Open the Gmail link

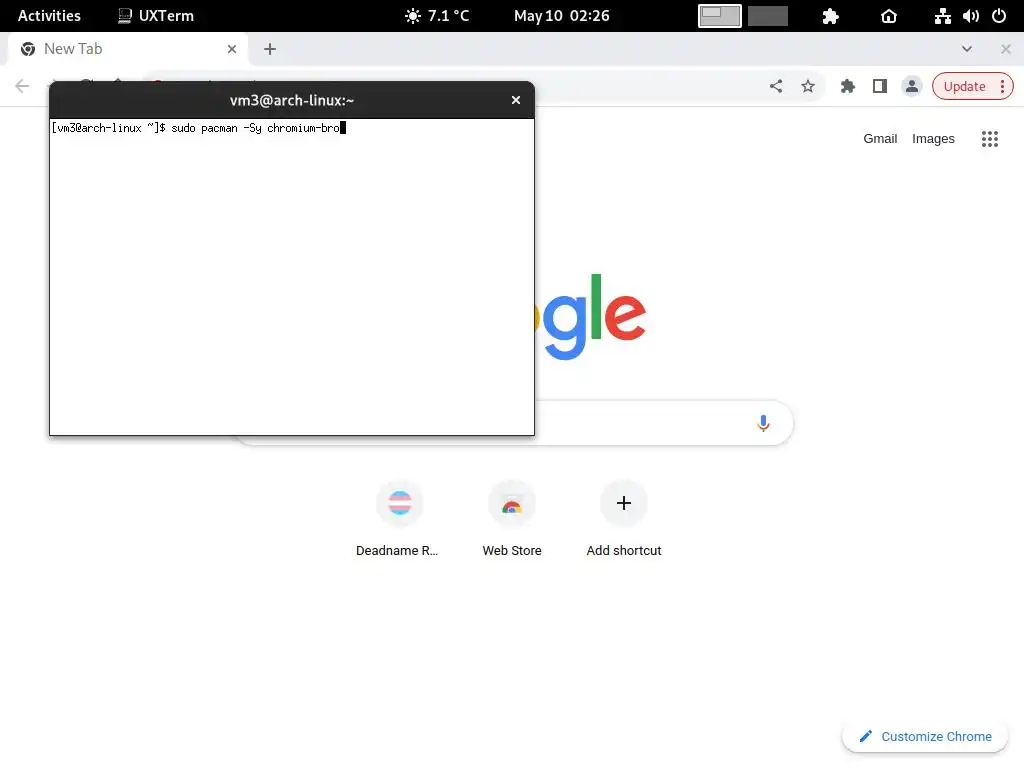coord(880,138)
